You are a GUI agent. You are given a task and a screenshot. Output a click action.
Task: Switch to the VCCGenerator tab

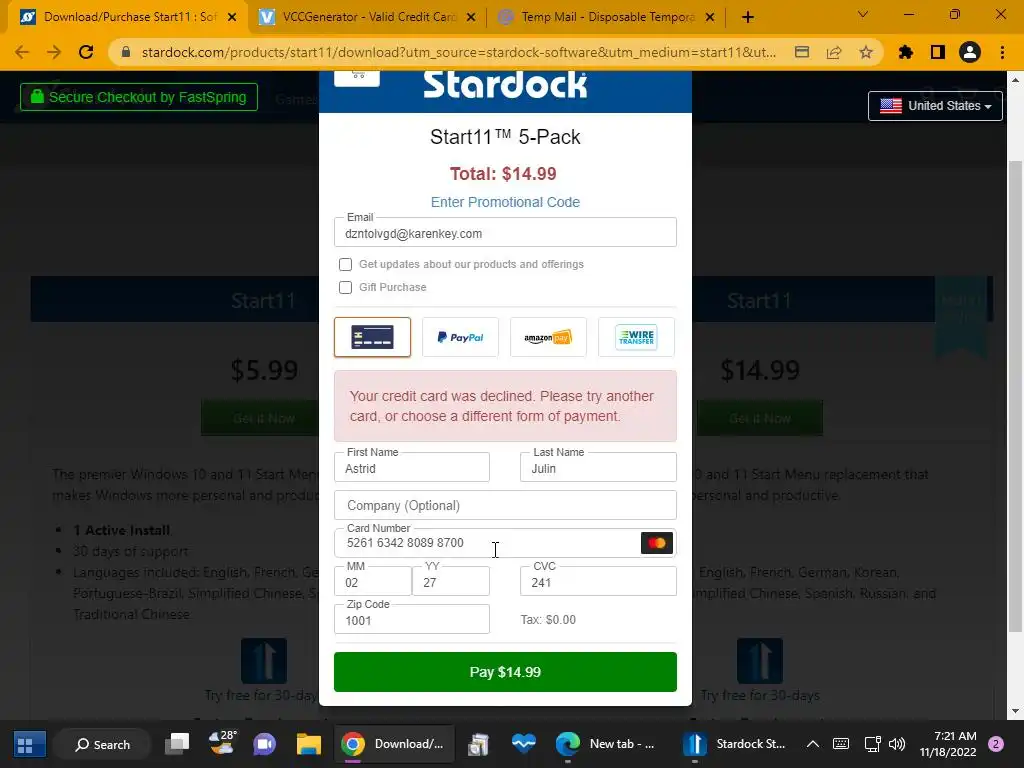(x=366, y=17)
